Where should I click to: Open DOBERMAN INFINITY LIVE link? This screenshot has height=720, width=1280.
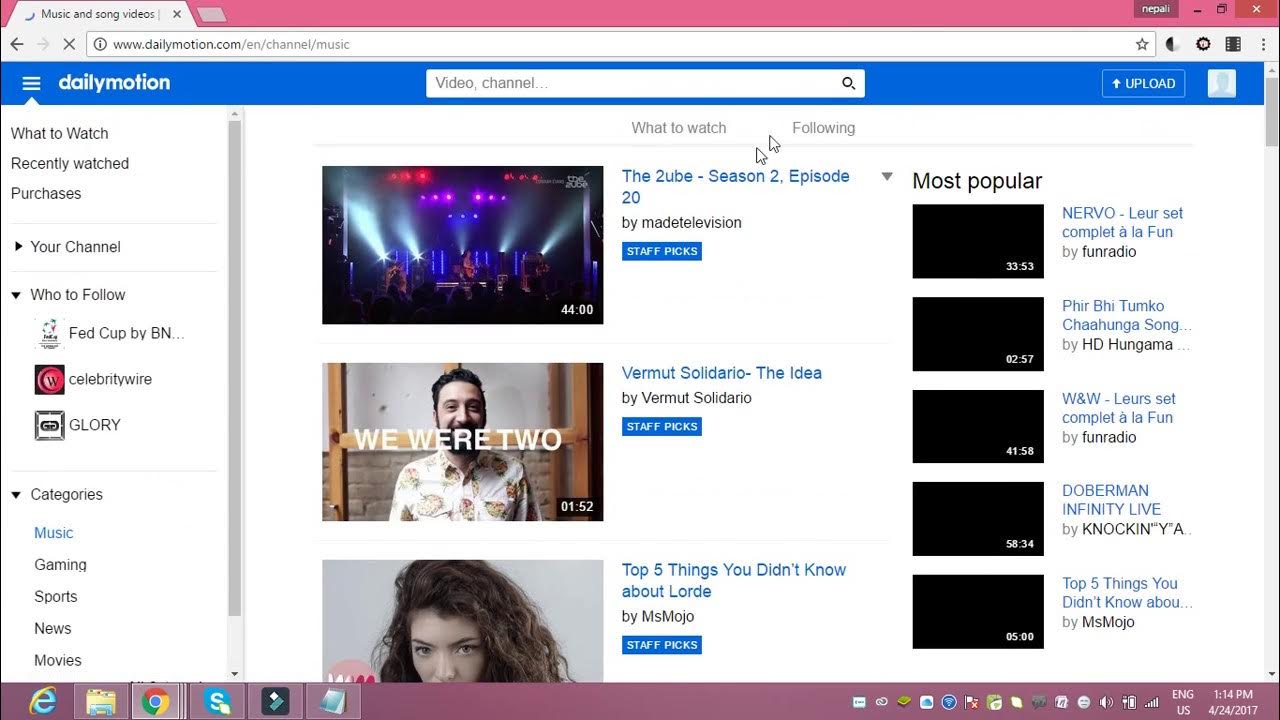pos(1111,500)
